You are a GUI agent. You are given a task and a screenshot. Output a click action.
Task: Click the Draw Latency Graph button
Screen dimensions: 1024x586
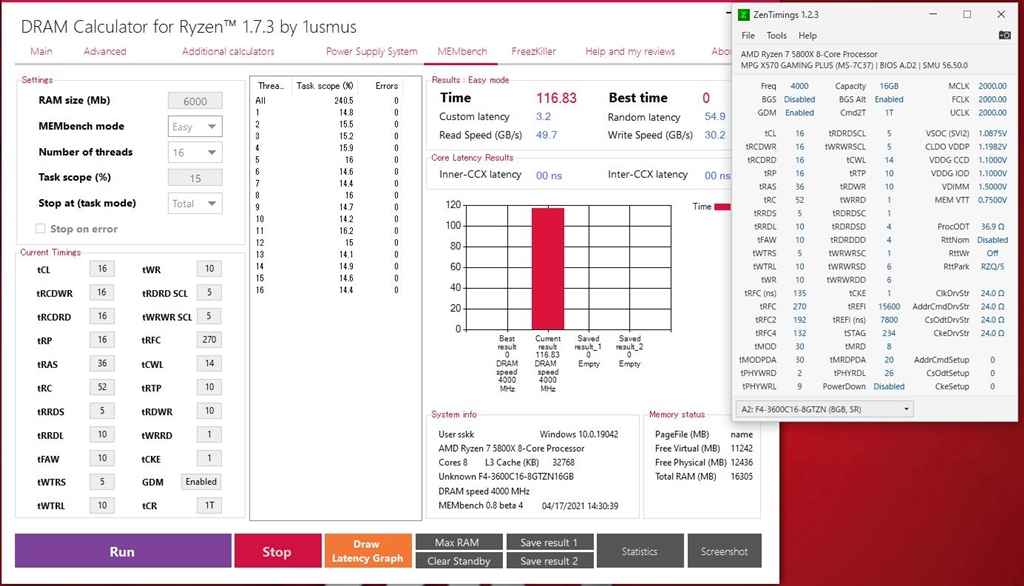368,551
